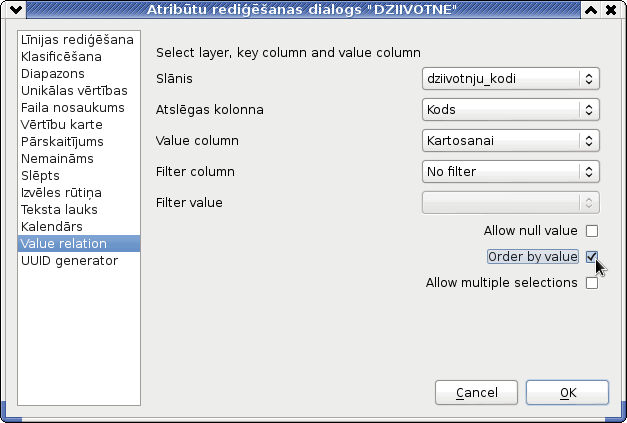This screenshot has width=627, height=423.
Task: Open the window menu arrow in title bar
Action: 16,9
